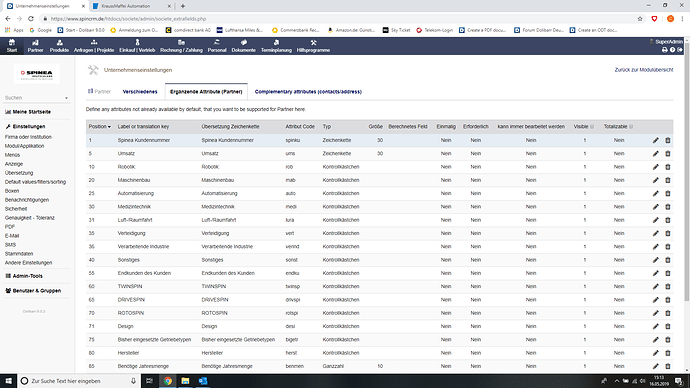This screenshot has width=690, height=388.
Task: Open Chrome from the taskbar
Action: pyautogui.click(x=168, y=381)
